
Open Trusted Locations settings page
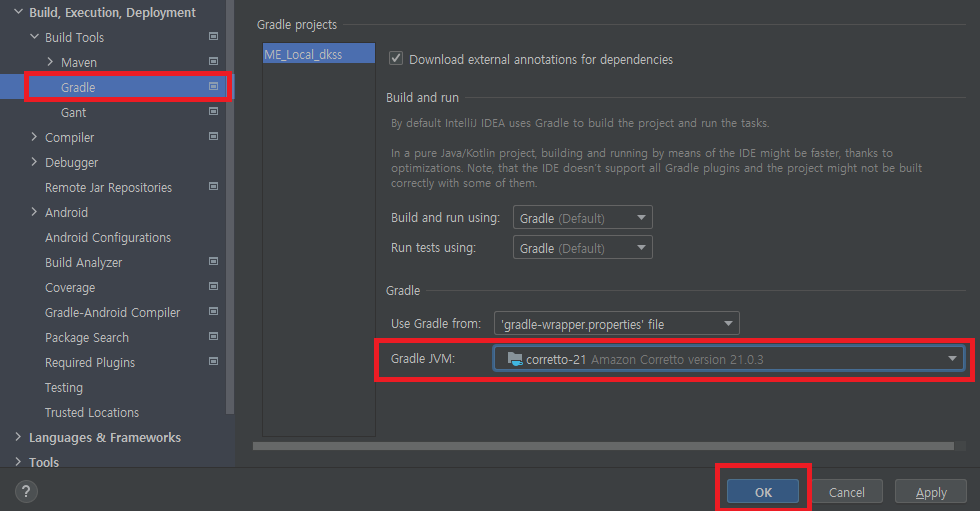tap(92, 412)
